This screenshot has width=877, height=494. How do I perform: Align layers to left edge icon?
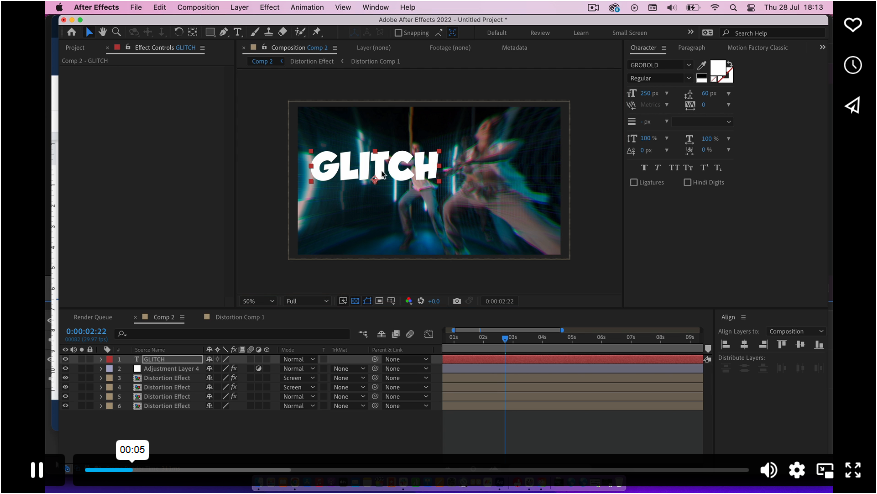[x=725, y=345]
